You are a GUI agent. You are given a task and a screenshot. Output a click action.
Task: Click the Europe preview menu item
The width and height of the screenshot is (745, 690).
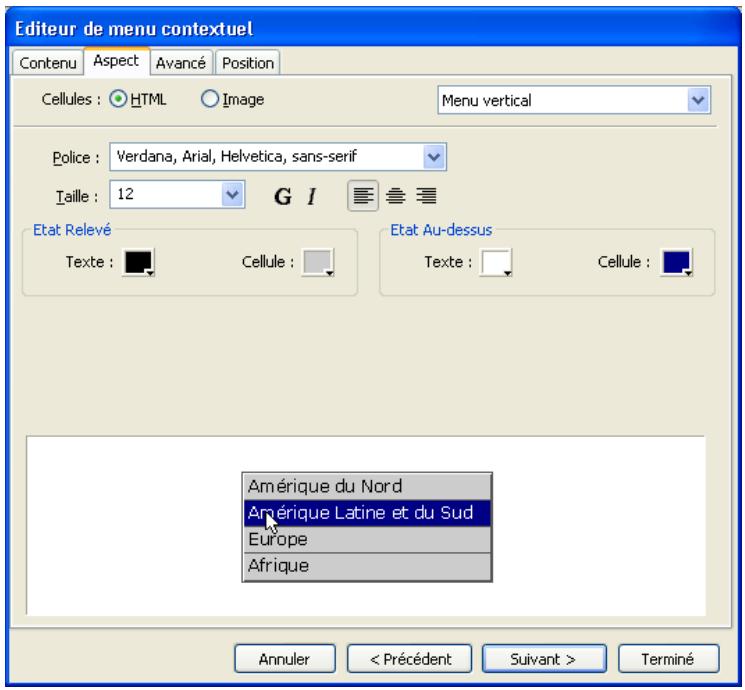coord(367,539)
